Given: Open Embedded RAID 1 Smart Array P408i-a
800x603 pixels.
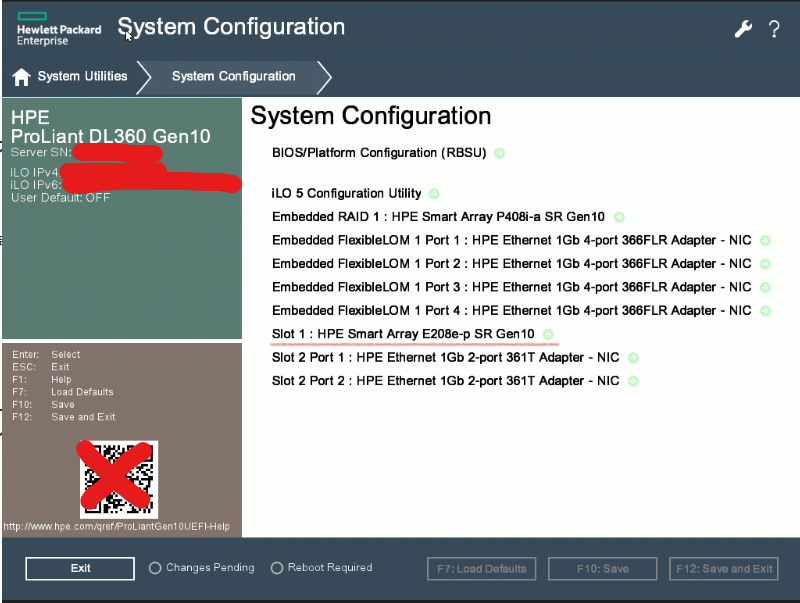Looking at the screenshot, I should coord(438,217).
